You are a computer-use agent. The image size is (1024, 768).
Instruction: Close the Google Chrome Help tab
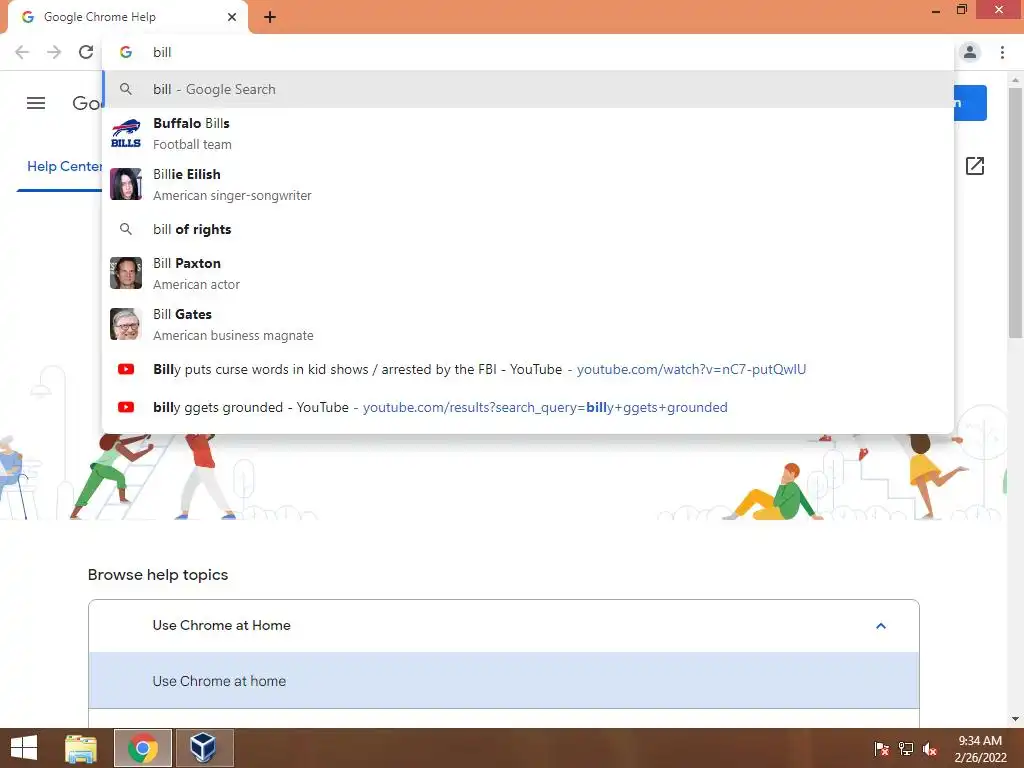[x=232, y=17]
